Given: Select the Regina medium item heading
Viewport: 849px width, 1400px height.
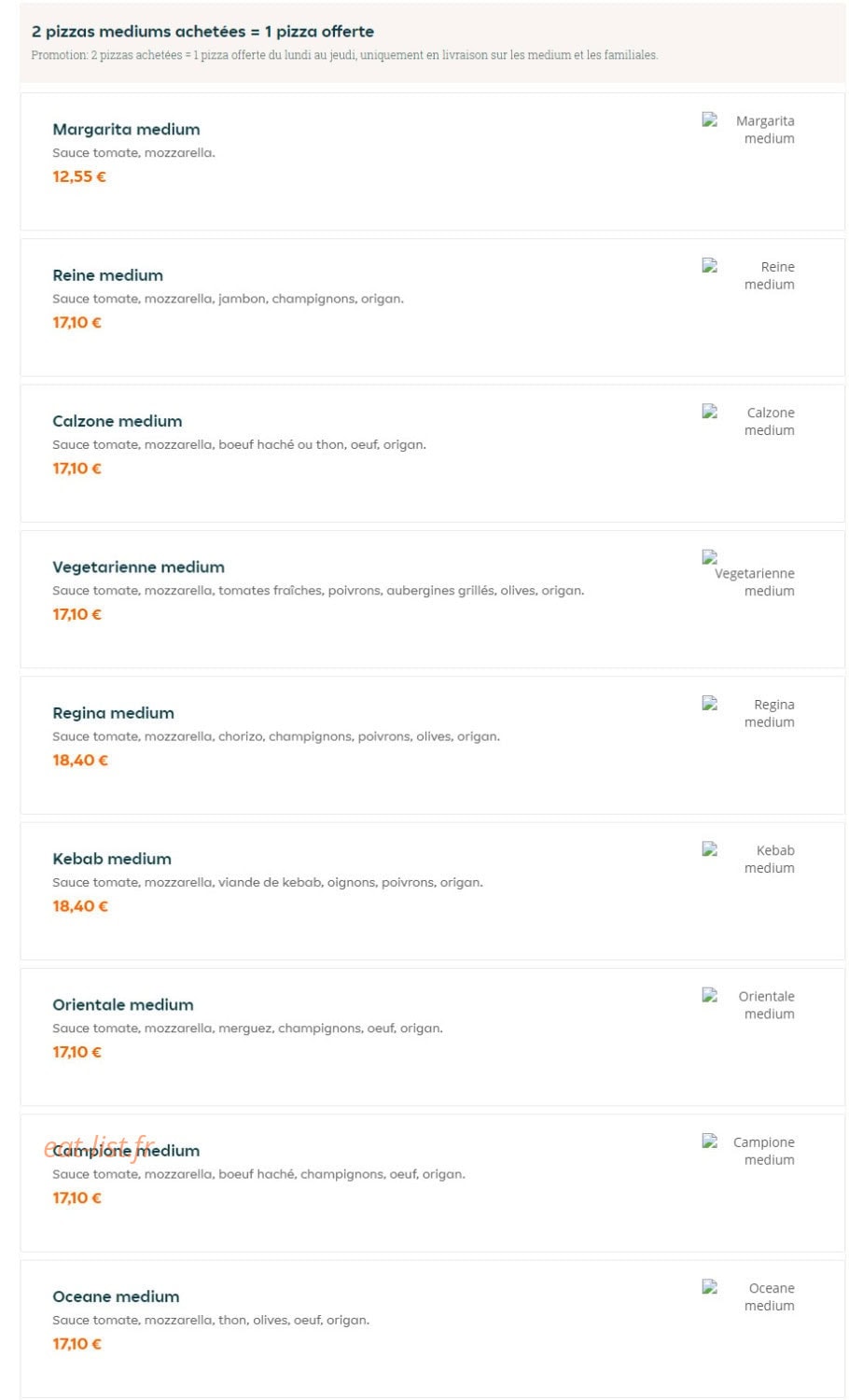Looking at the screenshot, I should tap(114, 713).
